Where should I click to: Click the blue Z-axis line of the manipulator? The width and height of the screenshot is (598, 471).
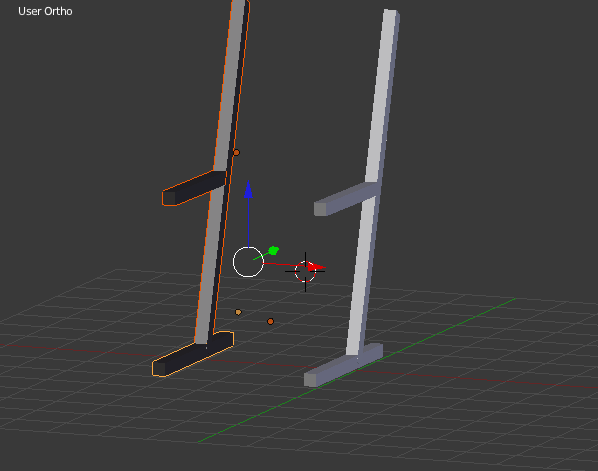pyautogui.click(x=249, y=223)
